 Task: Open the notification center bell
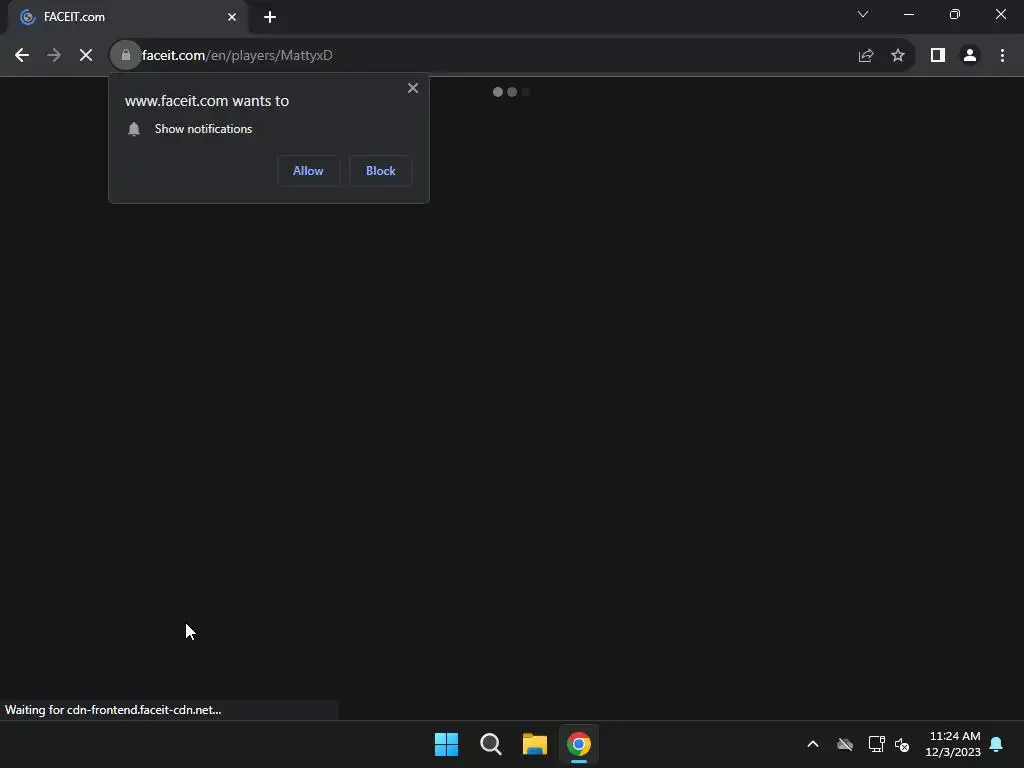click(997, 744)
